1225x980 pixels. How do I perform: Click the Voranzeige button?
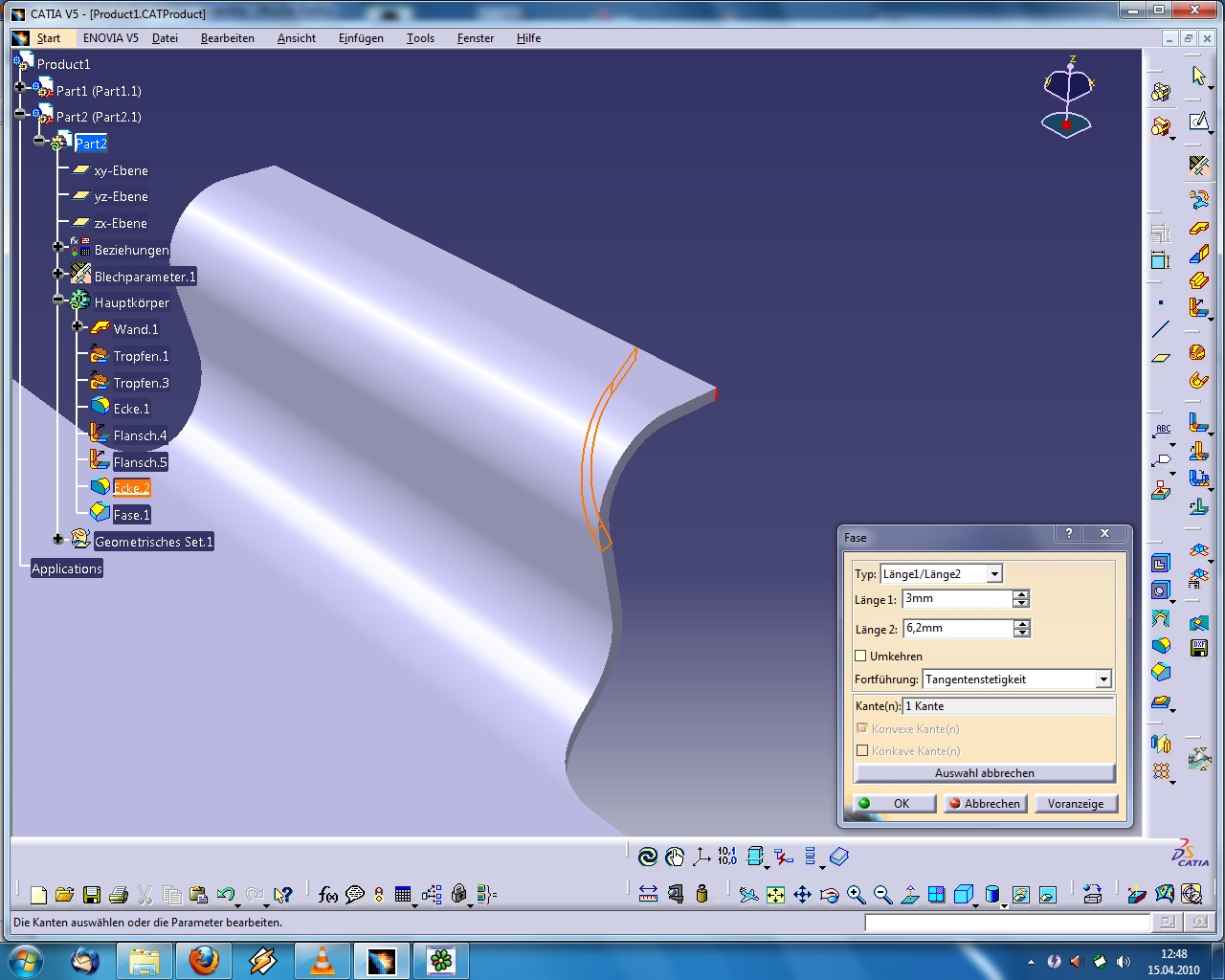[x=1076, y=804]
